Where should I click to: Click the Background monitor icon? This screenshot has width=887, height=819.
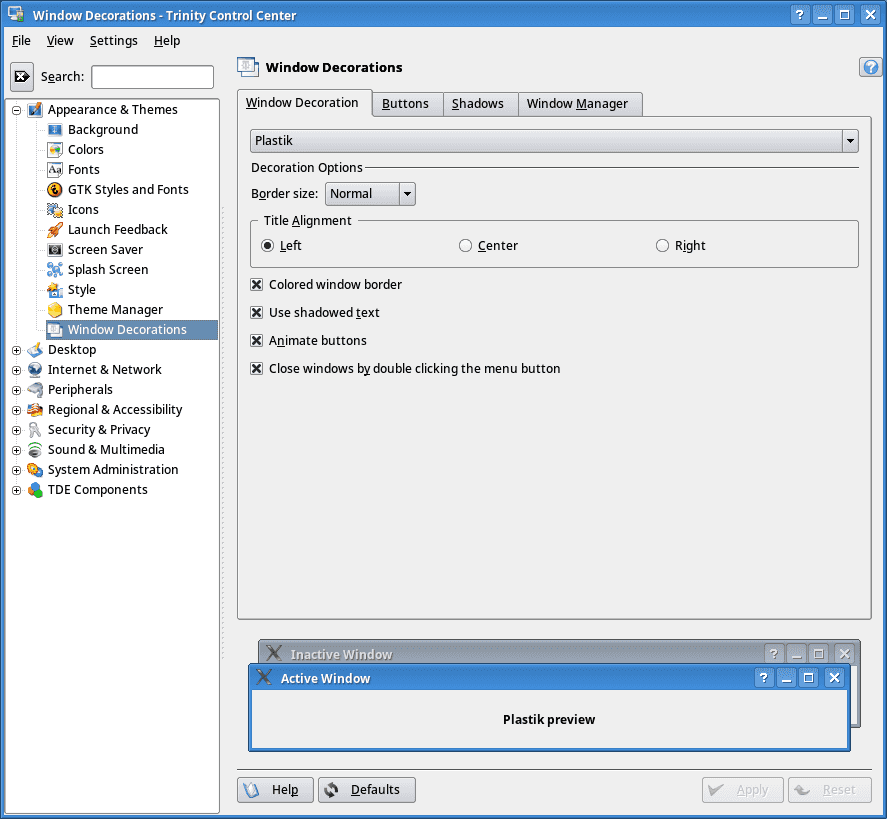pyautogui.click(x=55, y=130)
